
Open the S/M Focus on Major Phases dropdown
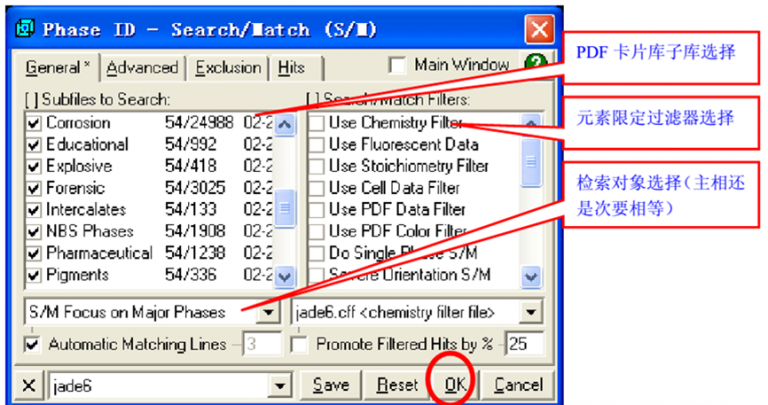pyautogui.click(x=268, y=312)
